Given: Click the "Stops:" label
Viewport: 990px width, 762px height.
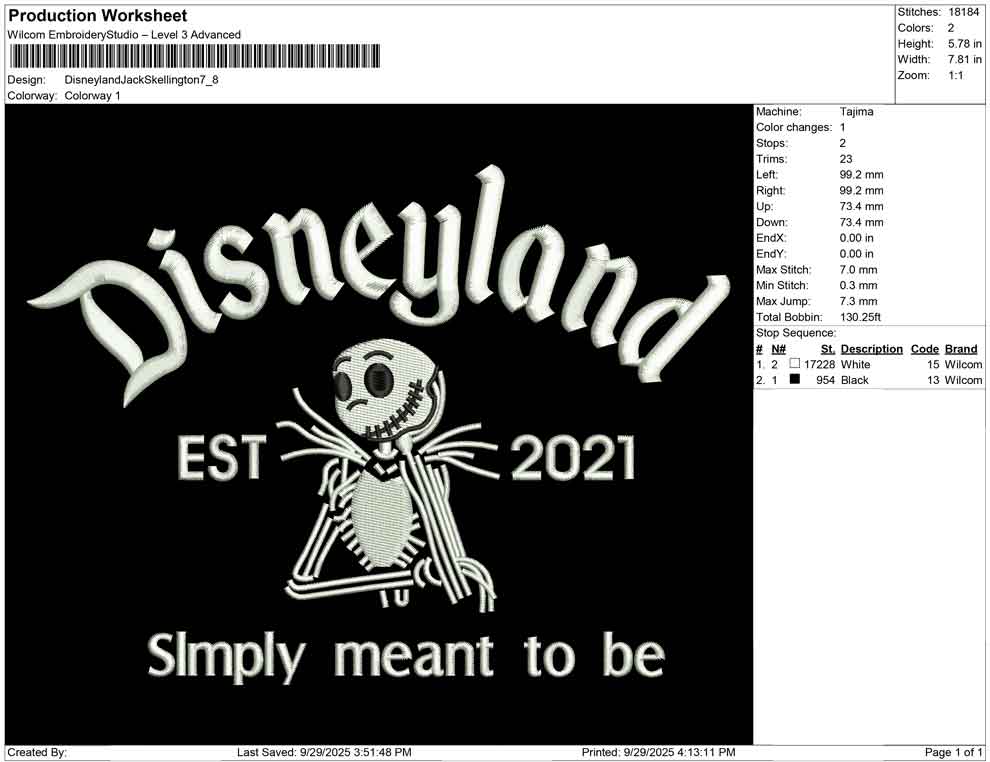Looking at the screenshot, I should coord(772,143).
